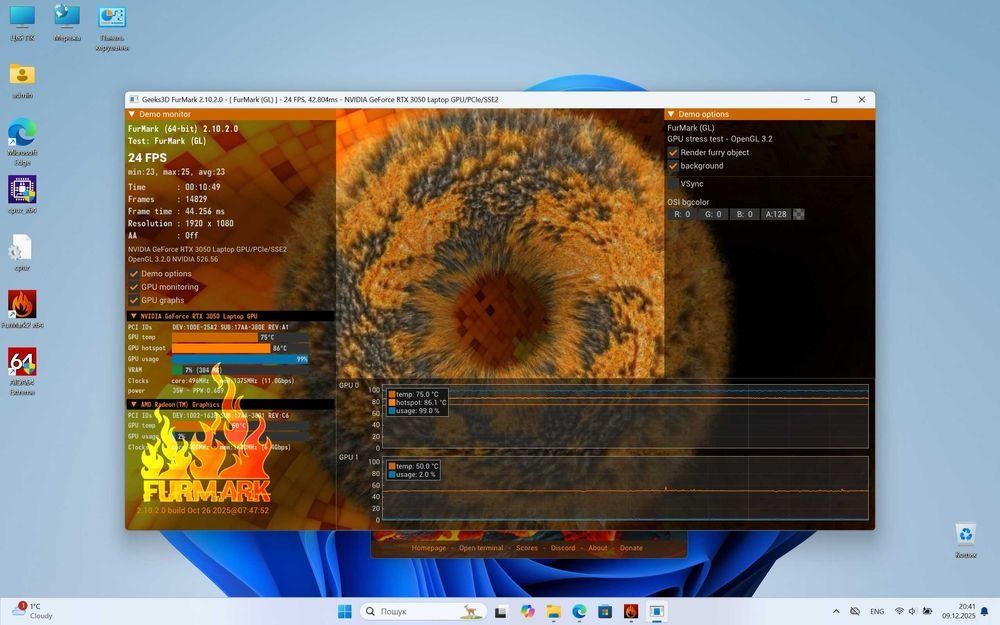Click the G: 0 color value field
This screenshot has width=1000, height=625.
click(713, 214)
